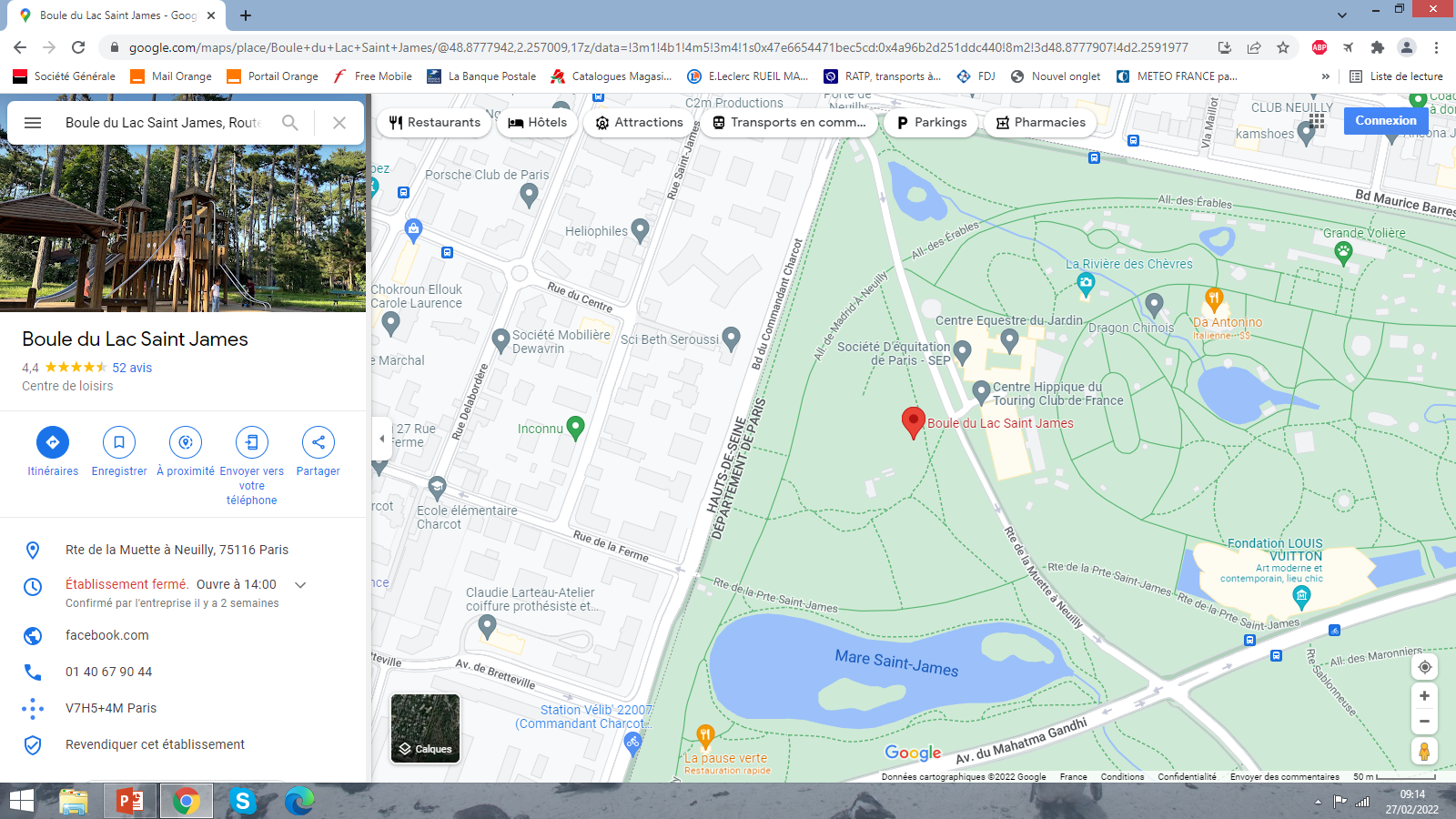Collapse the side panel arrow

(x=381, y=439)
